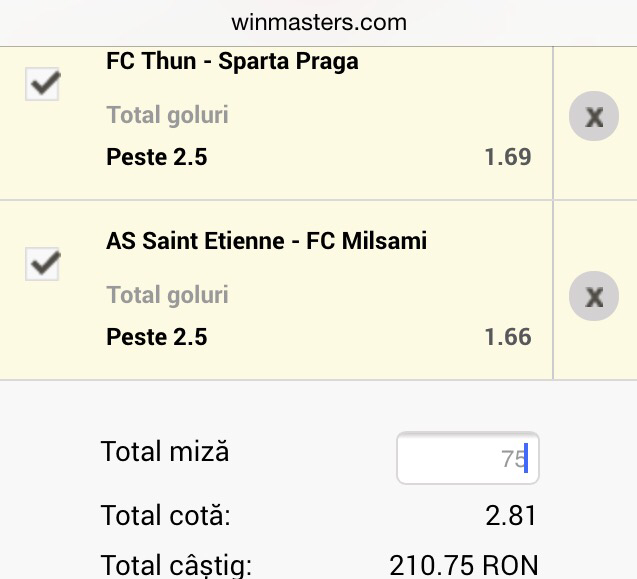Open the FC Thun - Sparta Praga match title
The image size is (637, 579).
click(x=232, y=61)
